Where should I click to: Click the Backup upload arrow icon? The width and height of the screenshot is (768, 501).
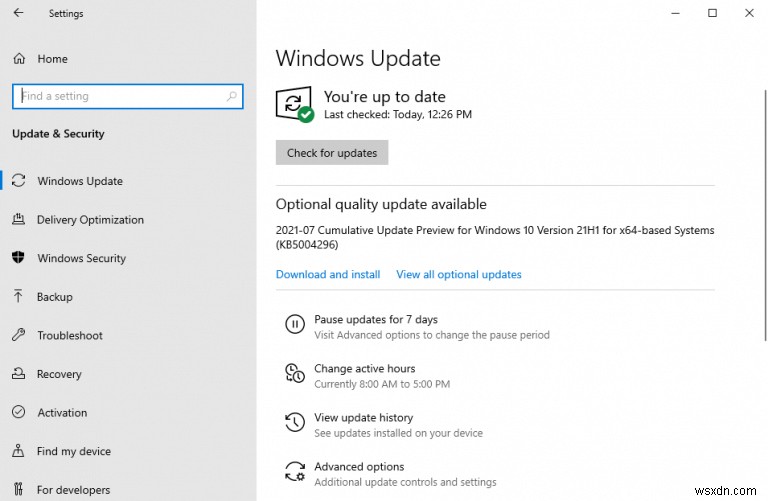[x=18, y=296]
